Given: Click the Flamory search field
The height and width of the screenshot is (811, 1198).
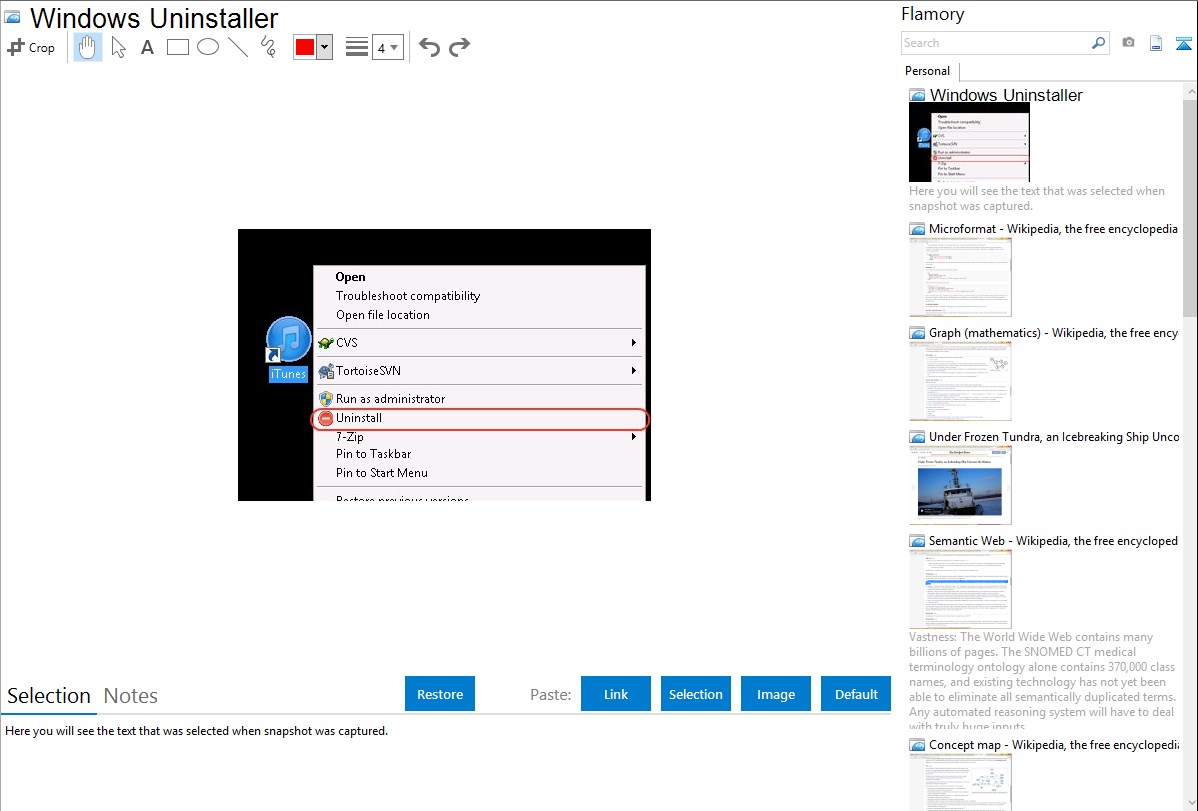Looking at the screenshot, I should (x=996, y=43).
